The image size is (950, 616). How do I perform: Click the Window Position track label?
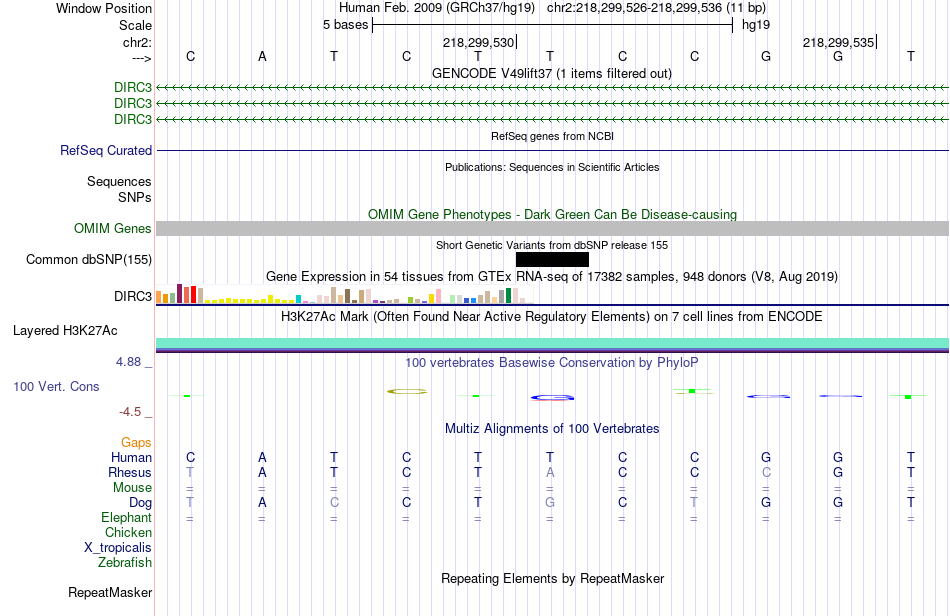(x=104, y=8)
